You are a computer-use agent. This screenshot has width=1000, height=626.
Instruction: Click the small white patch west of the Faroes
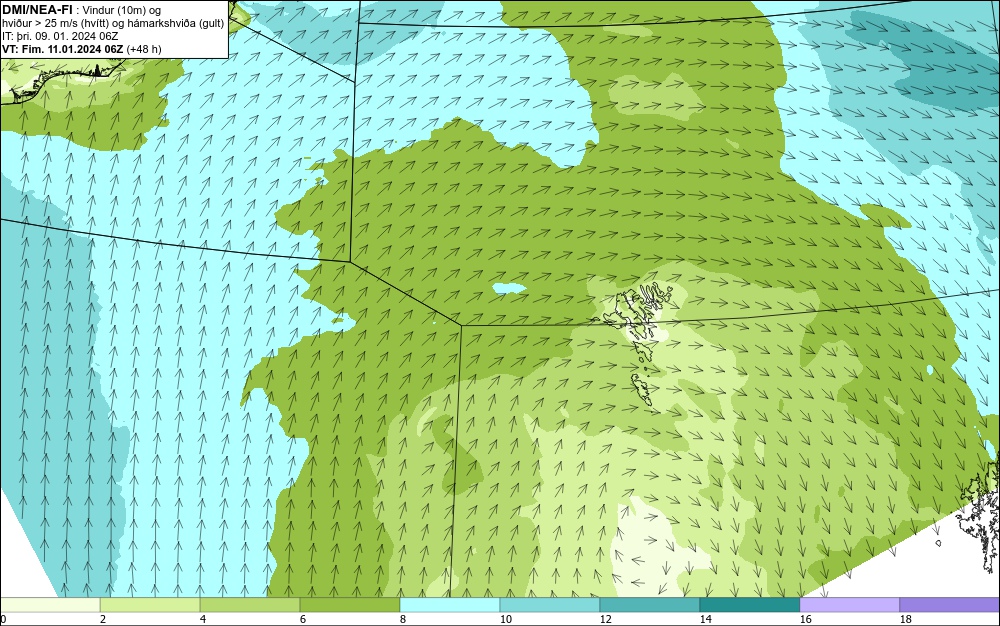(x=508, y=288)
